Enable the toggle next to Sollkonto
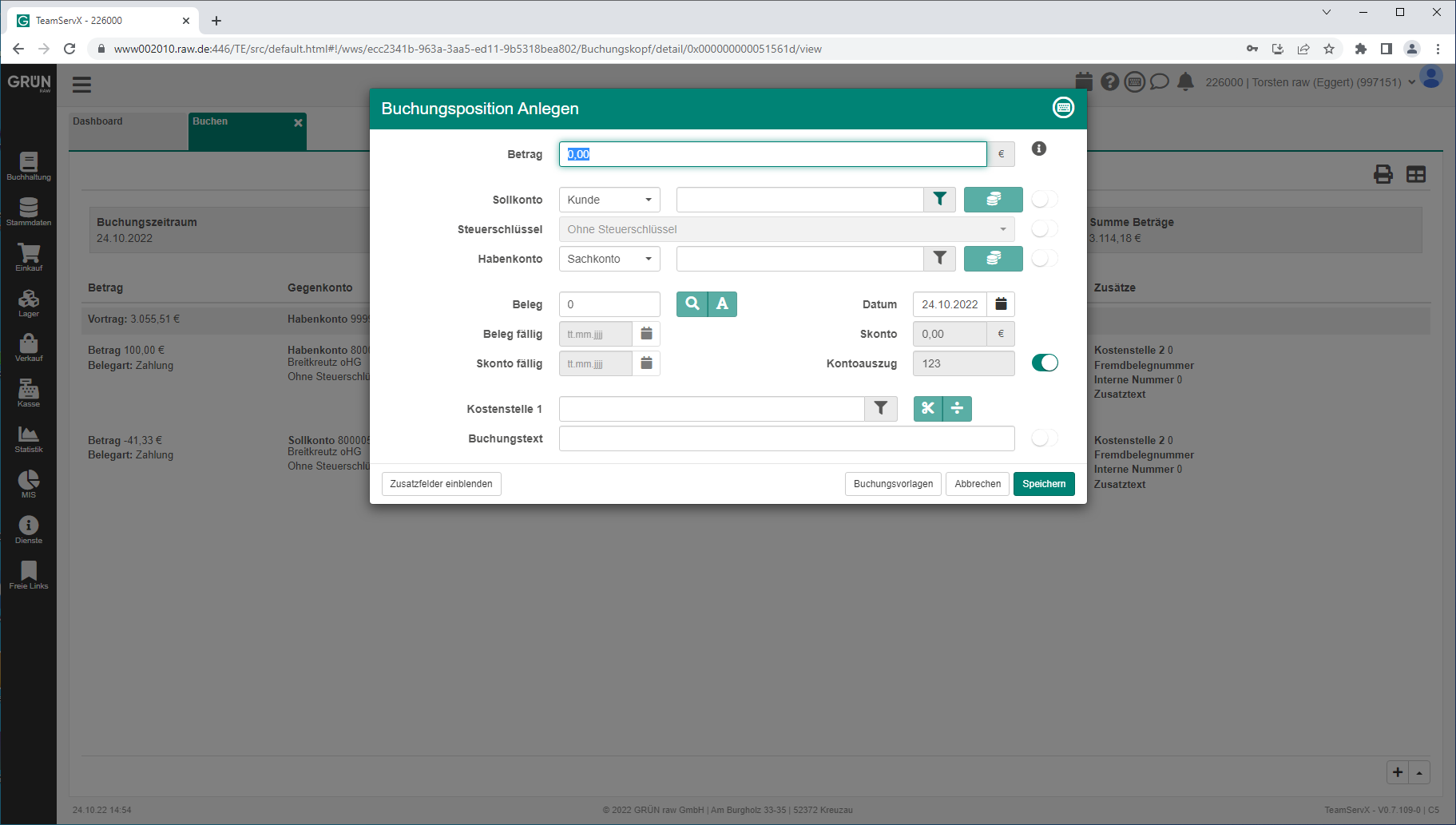 1044,200
